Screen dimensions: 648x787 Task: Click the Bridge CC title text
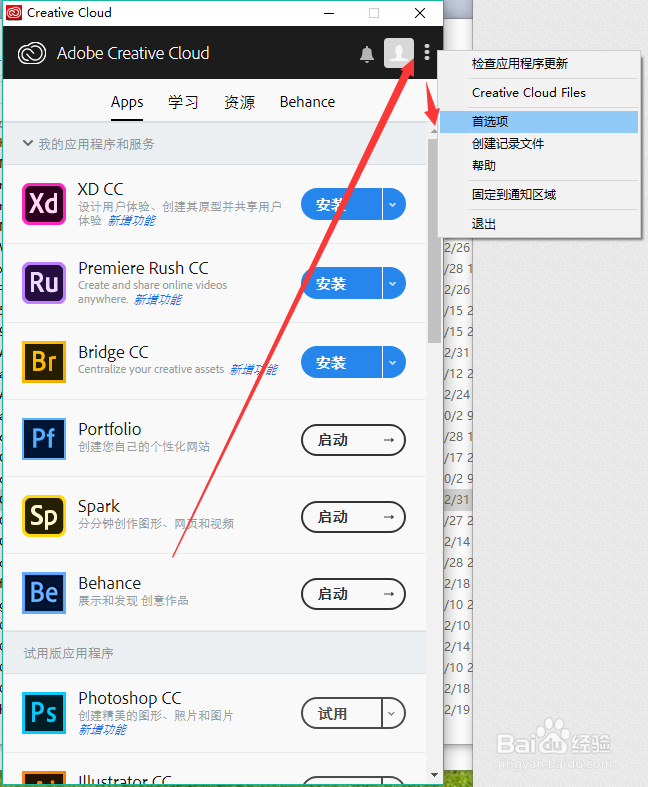pos(113,352)
